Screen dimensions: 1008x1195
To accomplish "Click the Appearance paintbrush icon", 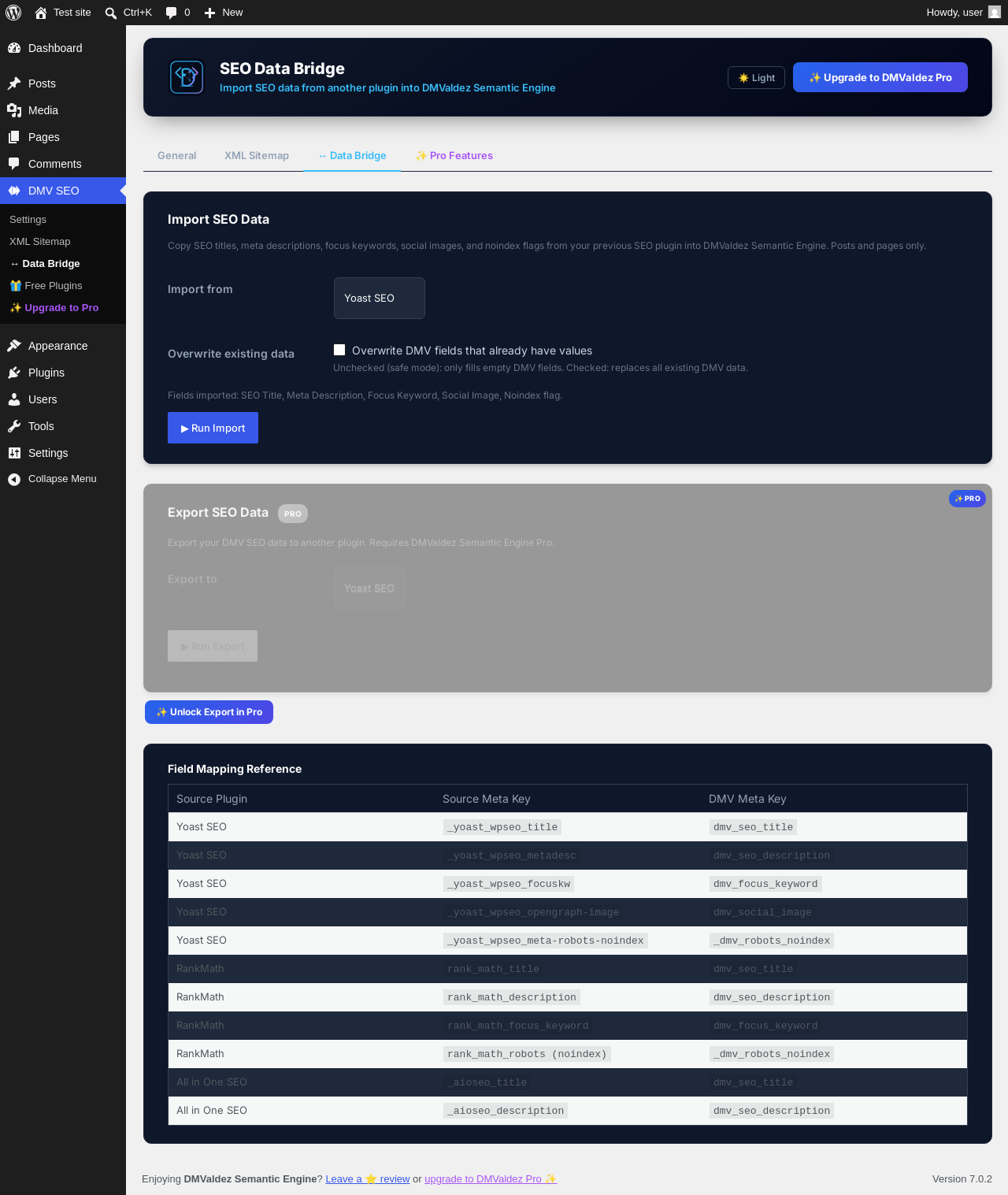I will tap(14, 346).
